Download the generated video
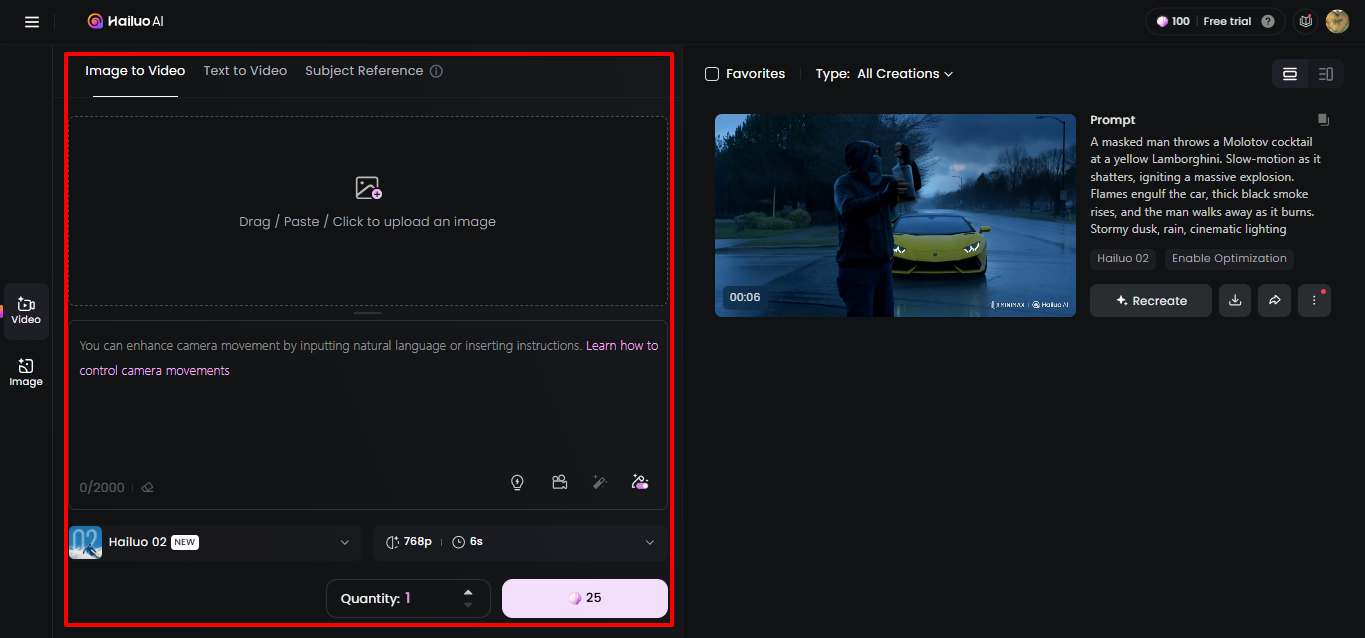Viewport: 1365px width, 638px height. [1235, 300]
